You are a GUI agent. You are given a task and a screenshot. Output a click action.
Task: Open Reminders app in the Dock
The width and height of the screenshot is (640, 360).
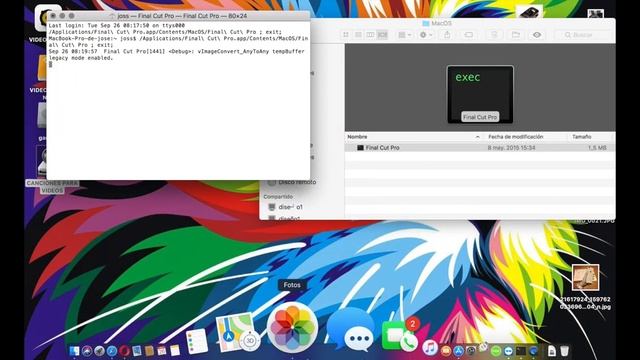click(x=197, y=341)
